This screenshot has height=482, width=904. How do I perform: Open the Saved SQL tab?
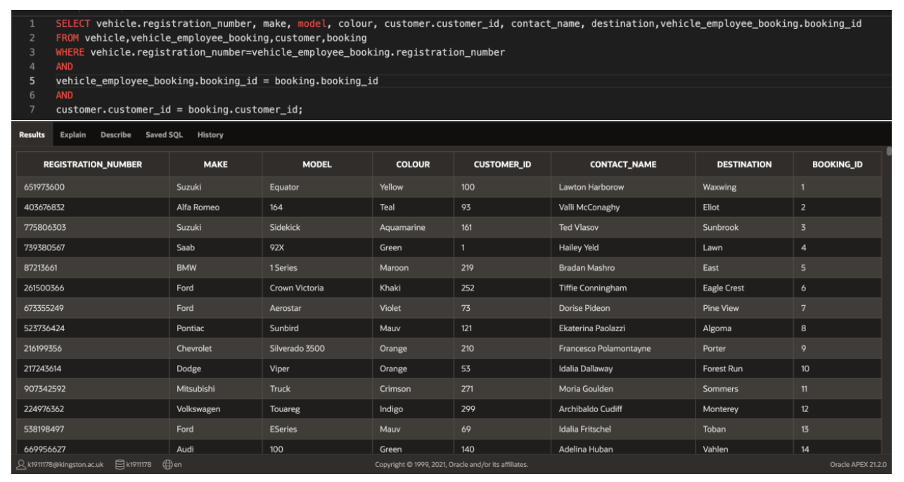(x=164, y=135)
